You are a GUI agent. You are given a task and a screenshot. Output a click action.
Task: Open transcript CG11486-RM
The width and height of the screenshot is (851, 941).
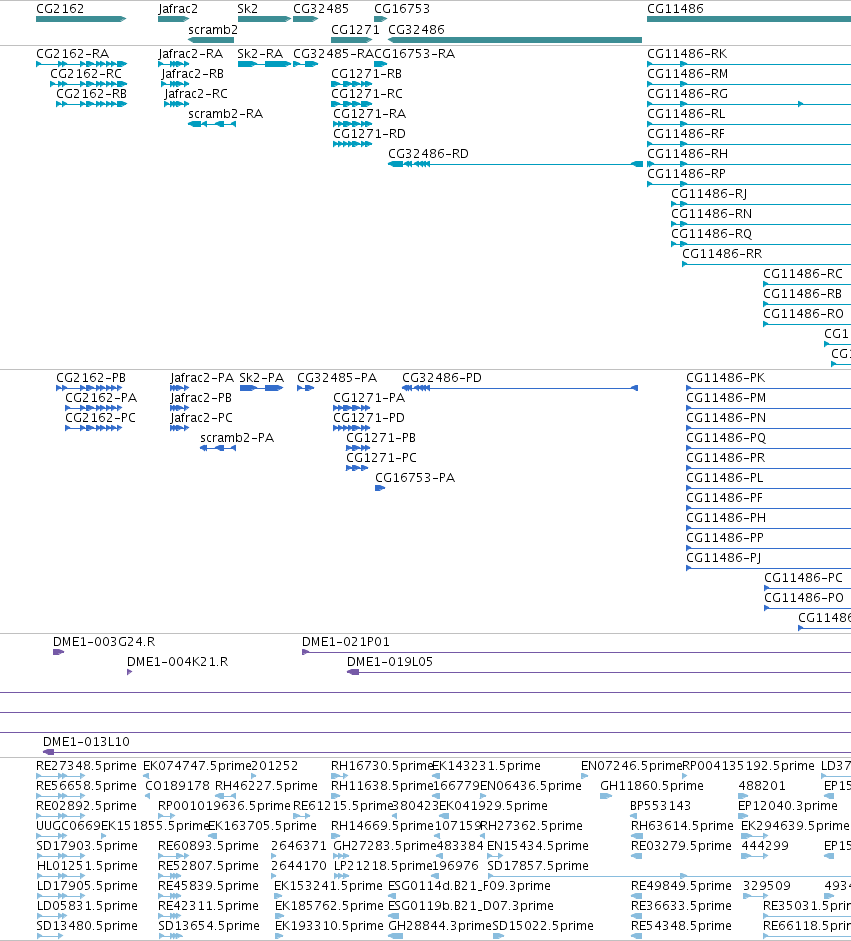click(688, 74)
